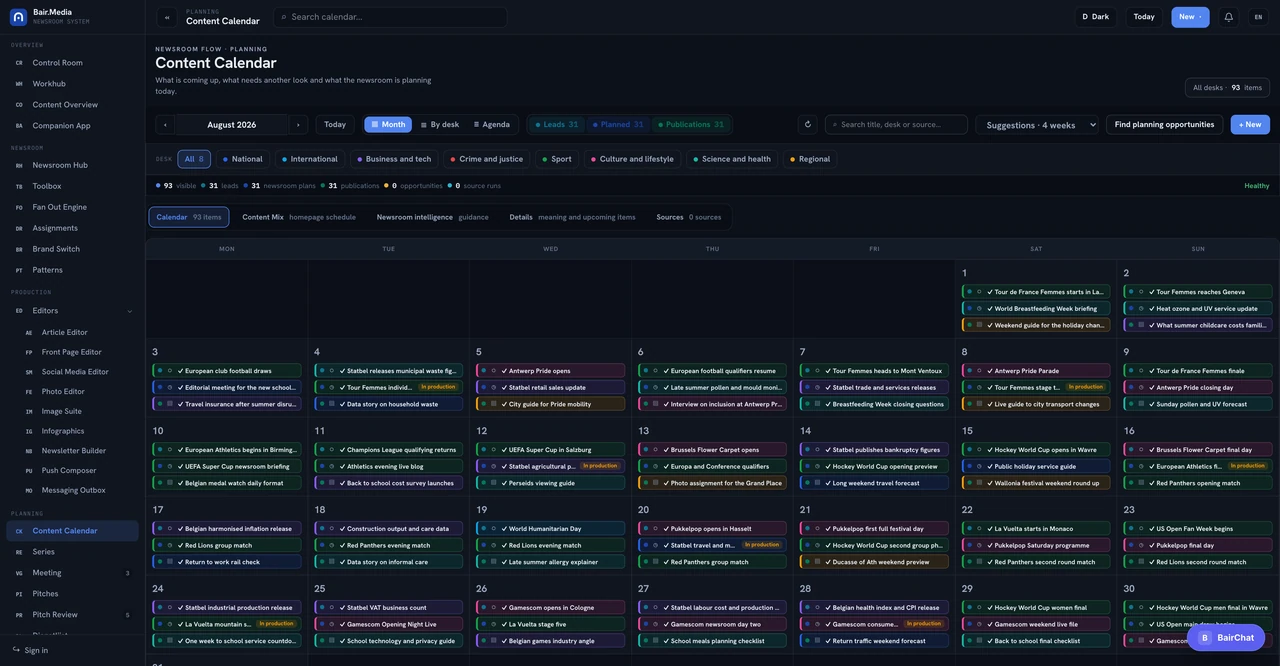Click the Sign in icon link
The height and width of the screenshot is (666, 1280).
(x=30, y=650)
